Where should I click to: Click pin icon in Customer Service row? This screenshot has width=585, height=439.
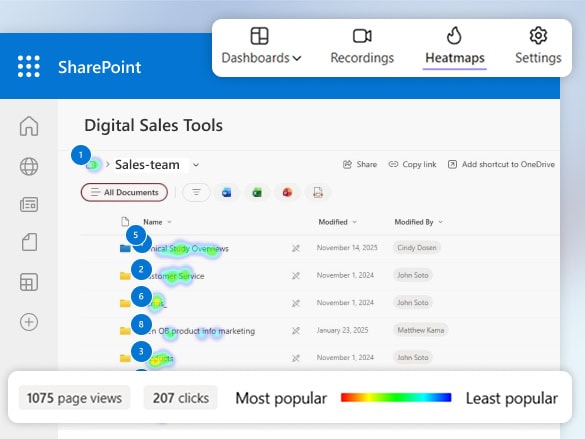296,276
